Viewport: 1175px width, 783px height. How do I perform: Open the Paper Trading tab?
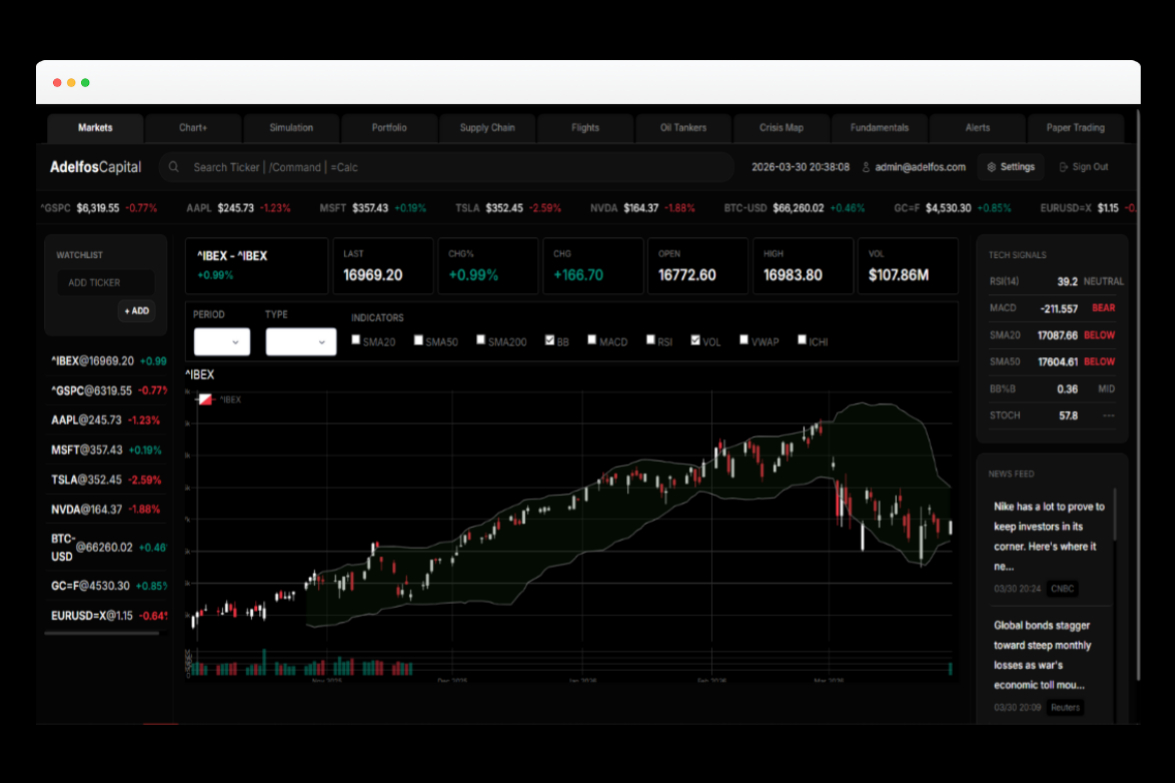point(1076,128)
